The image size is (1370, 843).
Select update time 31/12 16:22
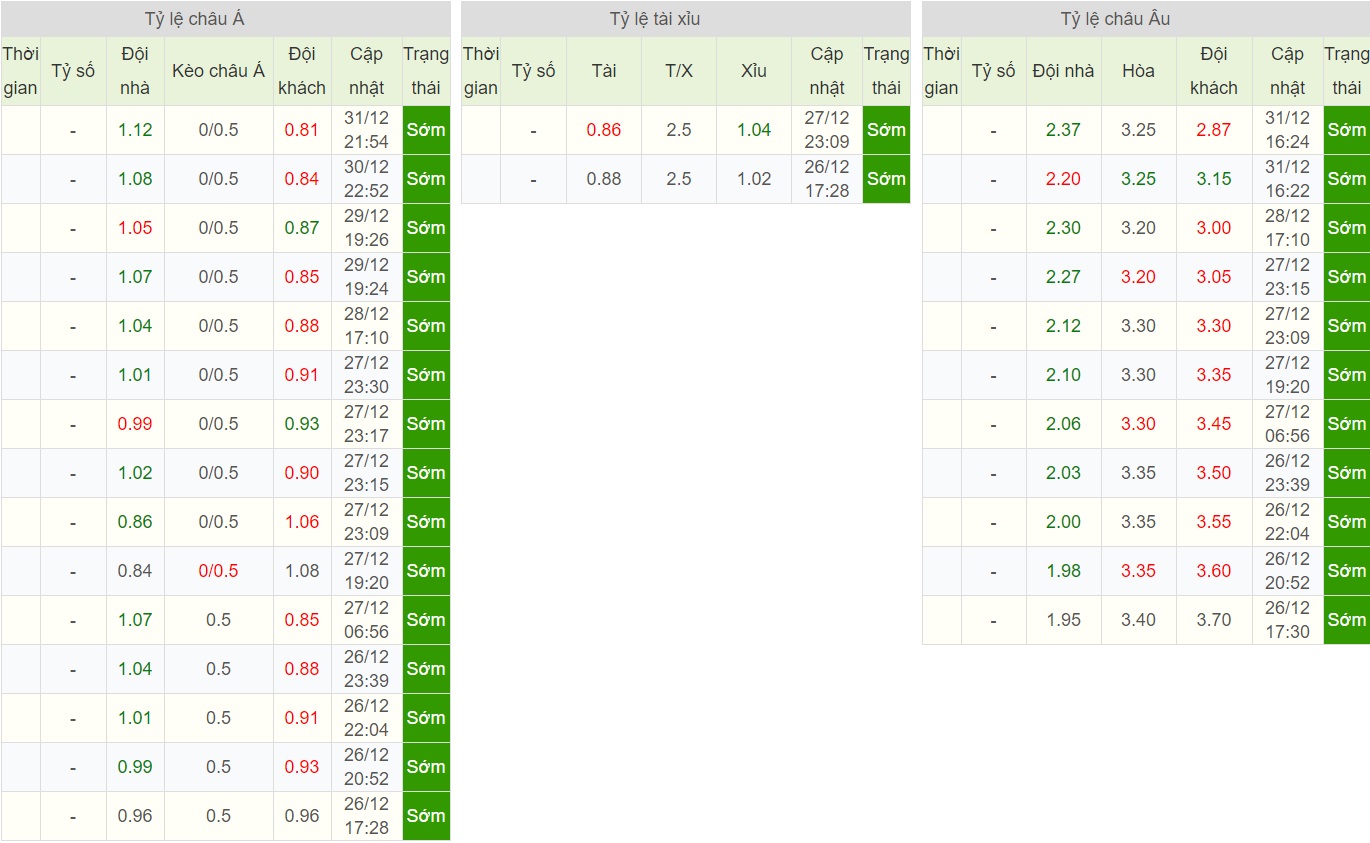pyautogui.click(x=1287, y=179)
